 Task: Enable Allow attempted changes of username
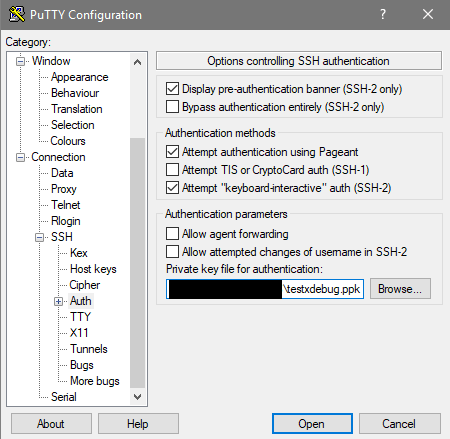[172, 252]
